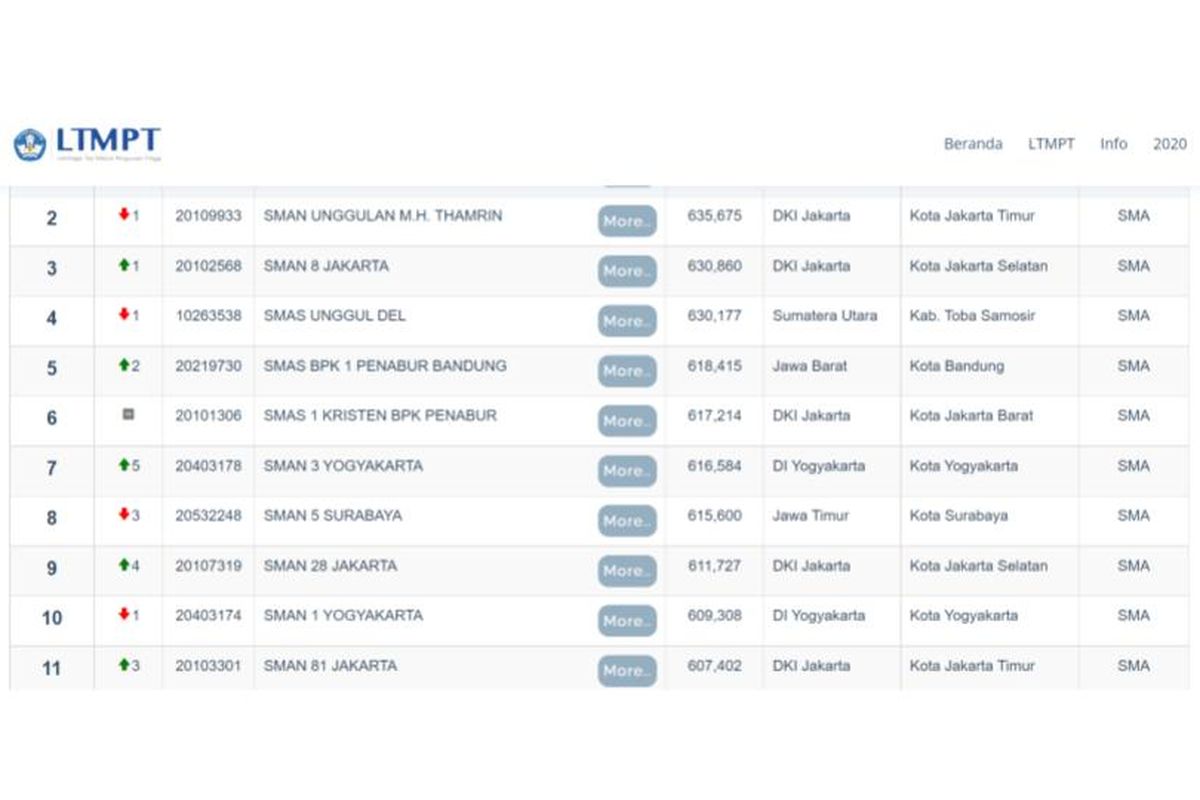Viewport: 1200px width, 800px height.
Task: Click NPSN code 20403178
Action: point(208,465)
